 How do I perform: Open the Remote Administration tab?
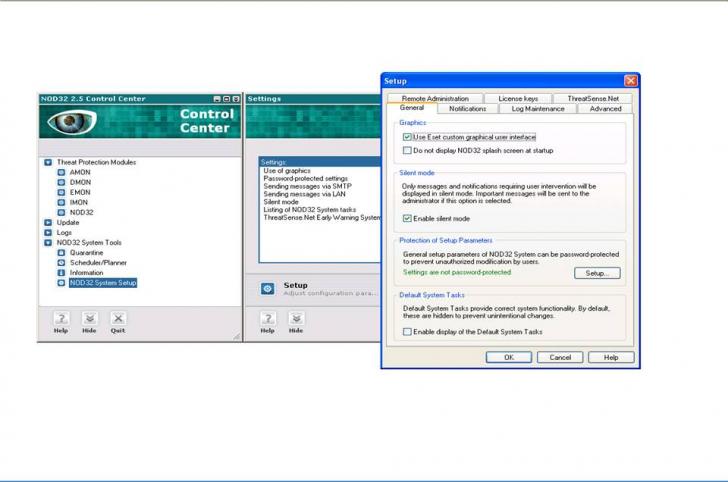(x=435, y=98)
